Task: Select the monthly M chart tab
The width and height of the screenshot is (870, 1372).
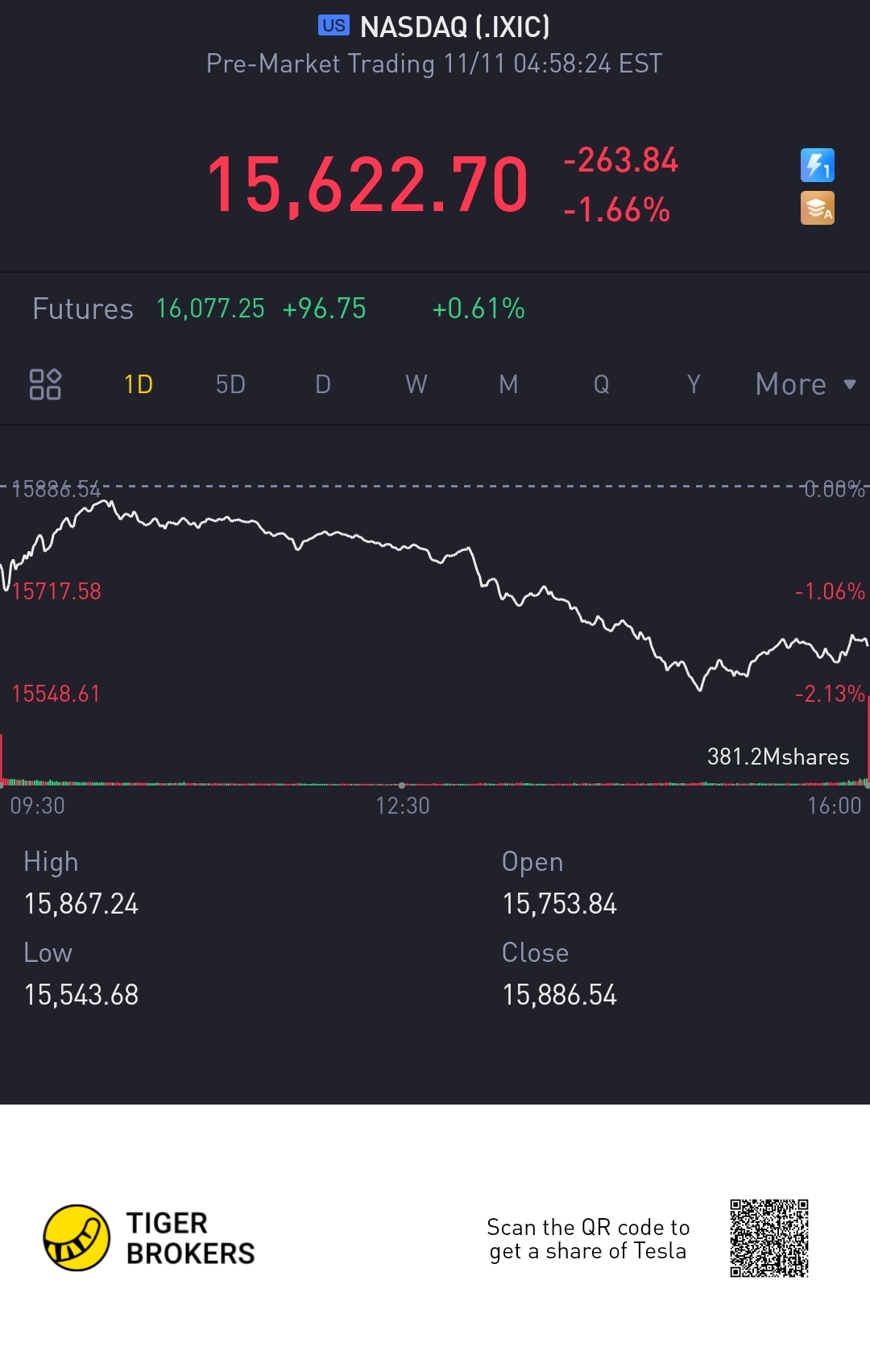Action: (508, 384)
